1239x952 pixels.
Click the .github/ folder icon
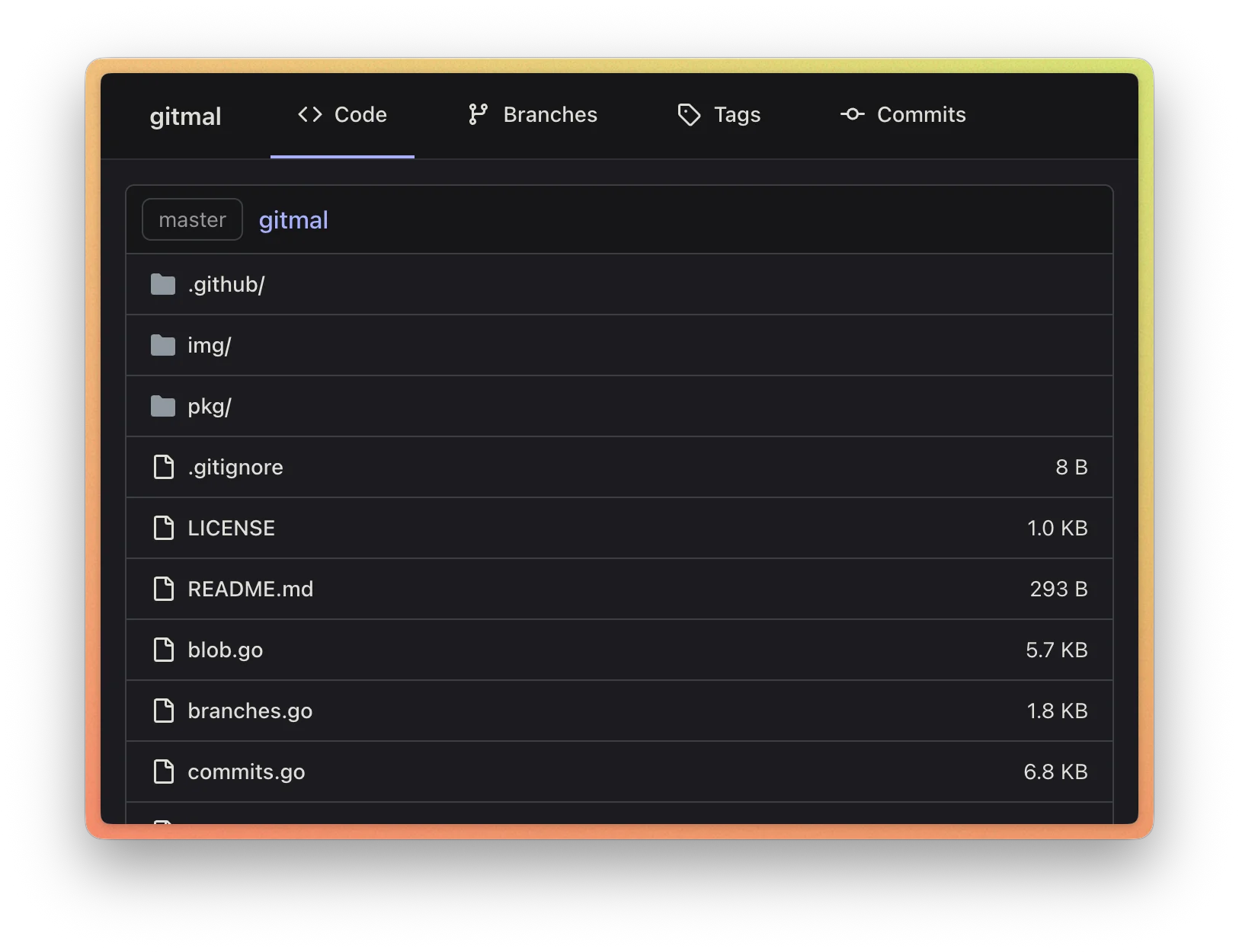point(164,283)
